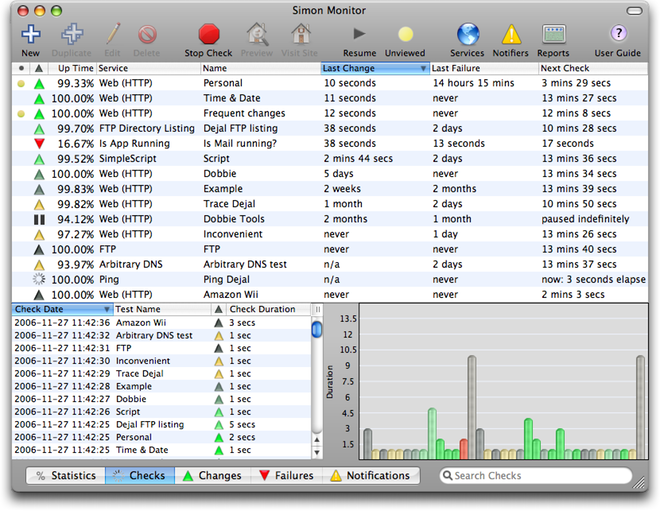Select the Example test row
Viewport: 660px width, 511px height.
click(330, 189)
